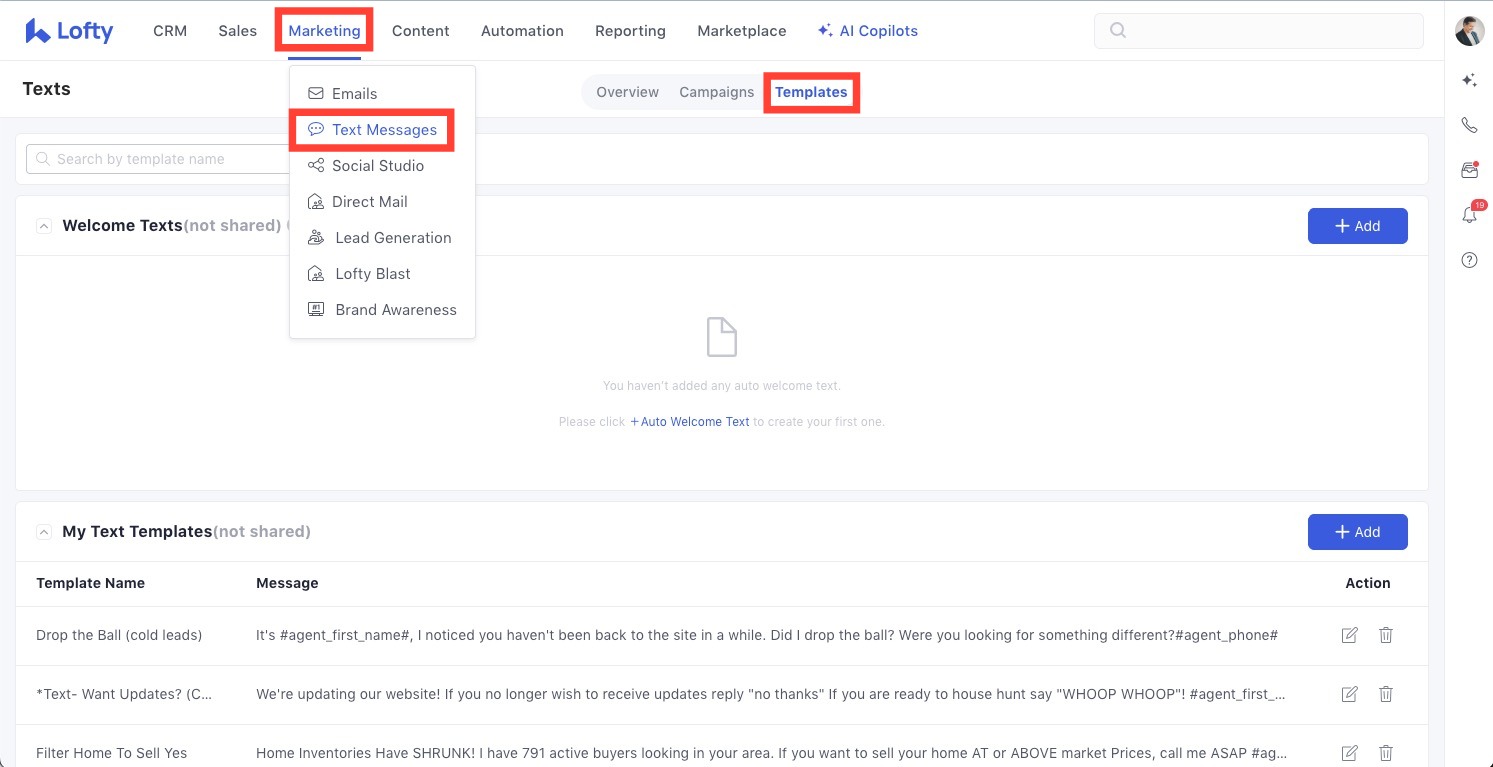Viewport: 1493px width, 767px height.
Task: Open the Marketing dropdown menu
Action: click(x=324, y=31)
